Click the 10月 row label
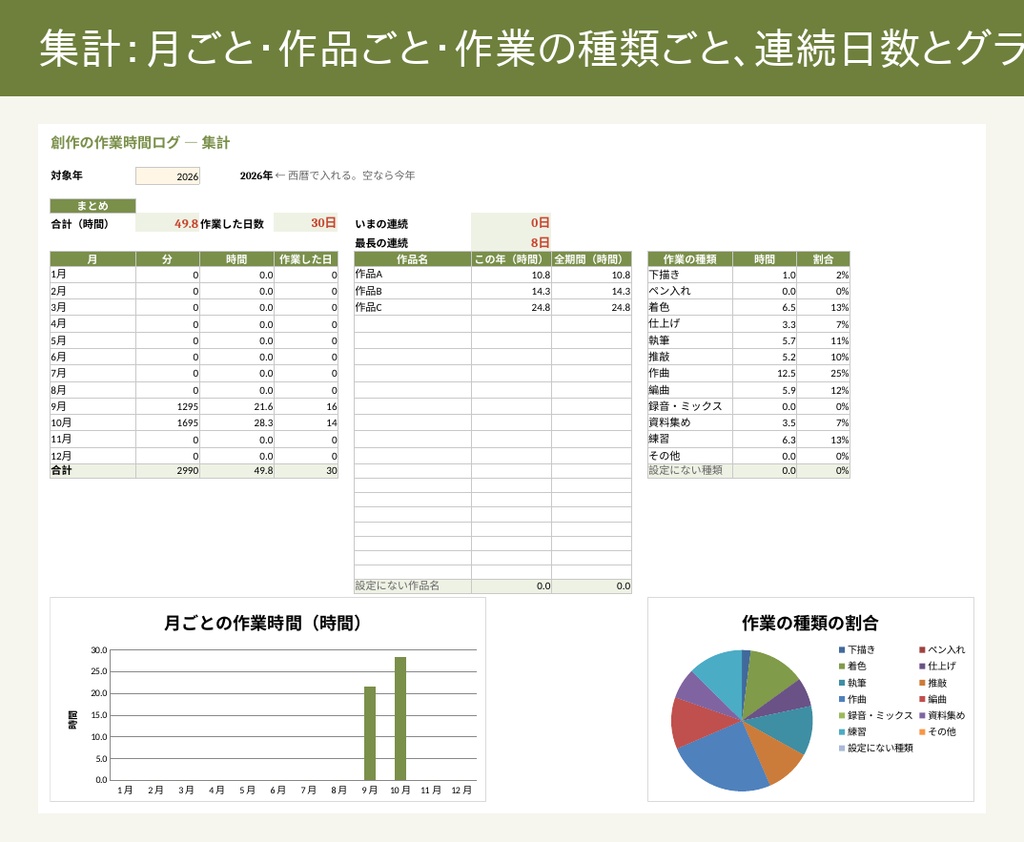The height and width of the screenshot is (842, 1024). 93,423
